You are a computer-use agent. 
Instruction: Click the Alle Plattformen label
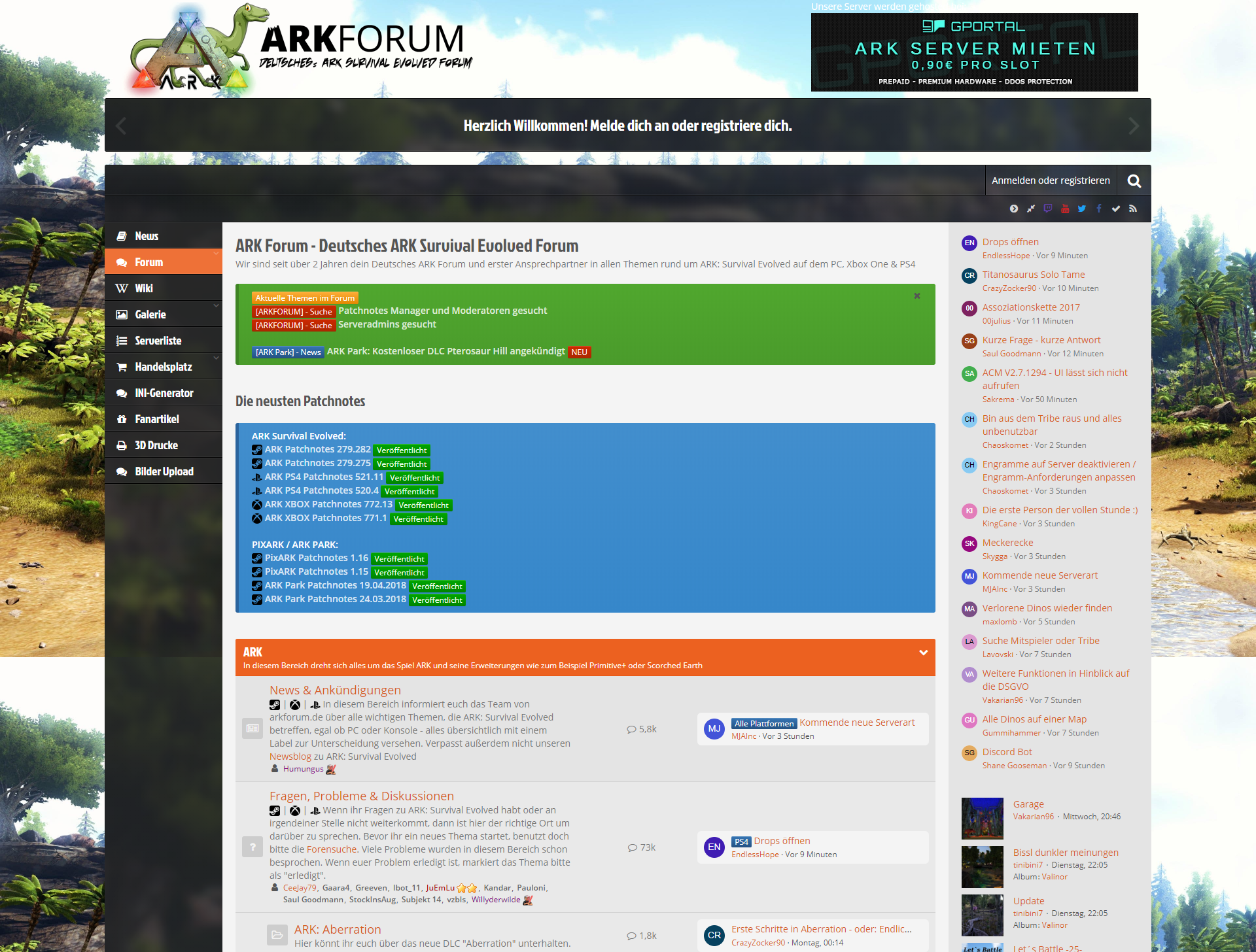[764, 723]
